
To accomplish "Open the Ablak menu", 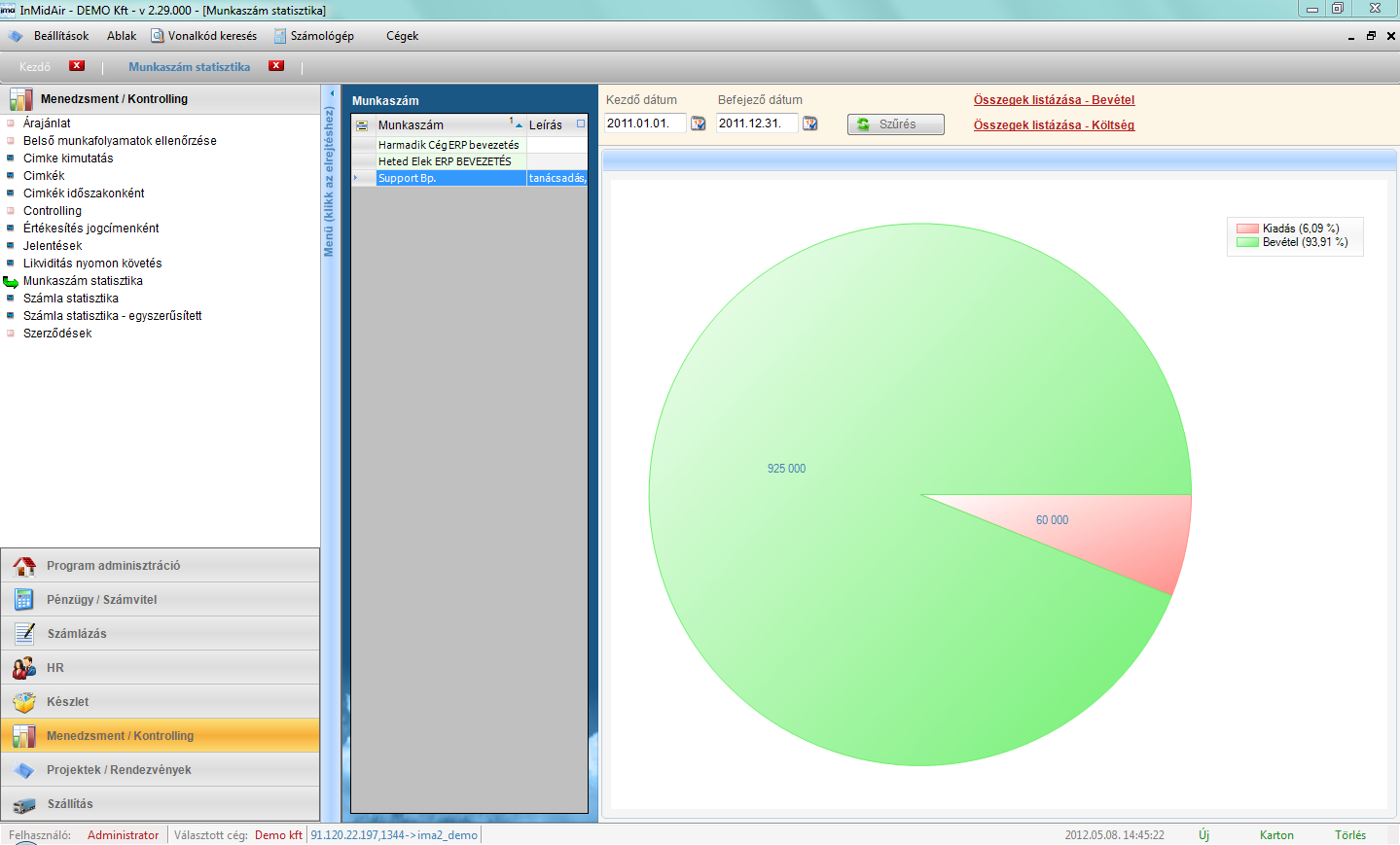I will (x=122, y=36).
